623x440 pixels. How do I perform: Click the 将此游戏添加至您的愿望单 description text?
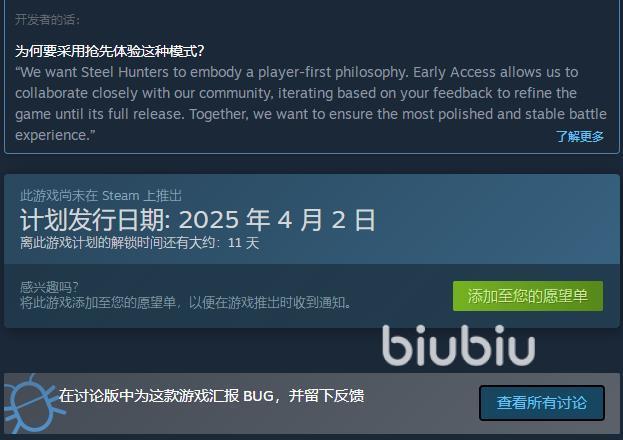click(186, 303)
